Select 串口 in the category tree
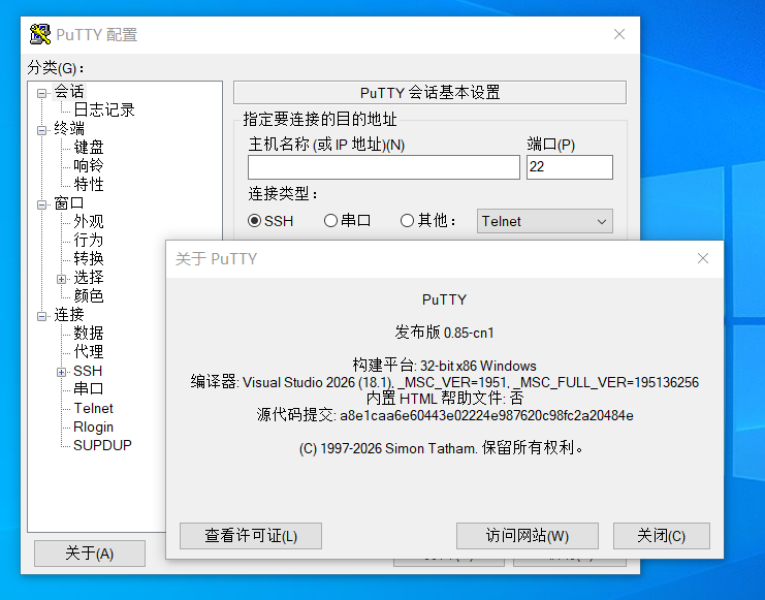Screen dimensions: 765x600 (88, 389)
